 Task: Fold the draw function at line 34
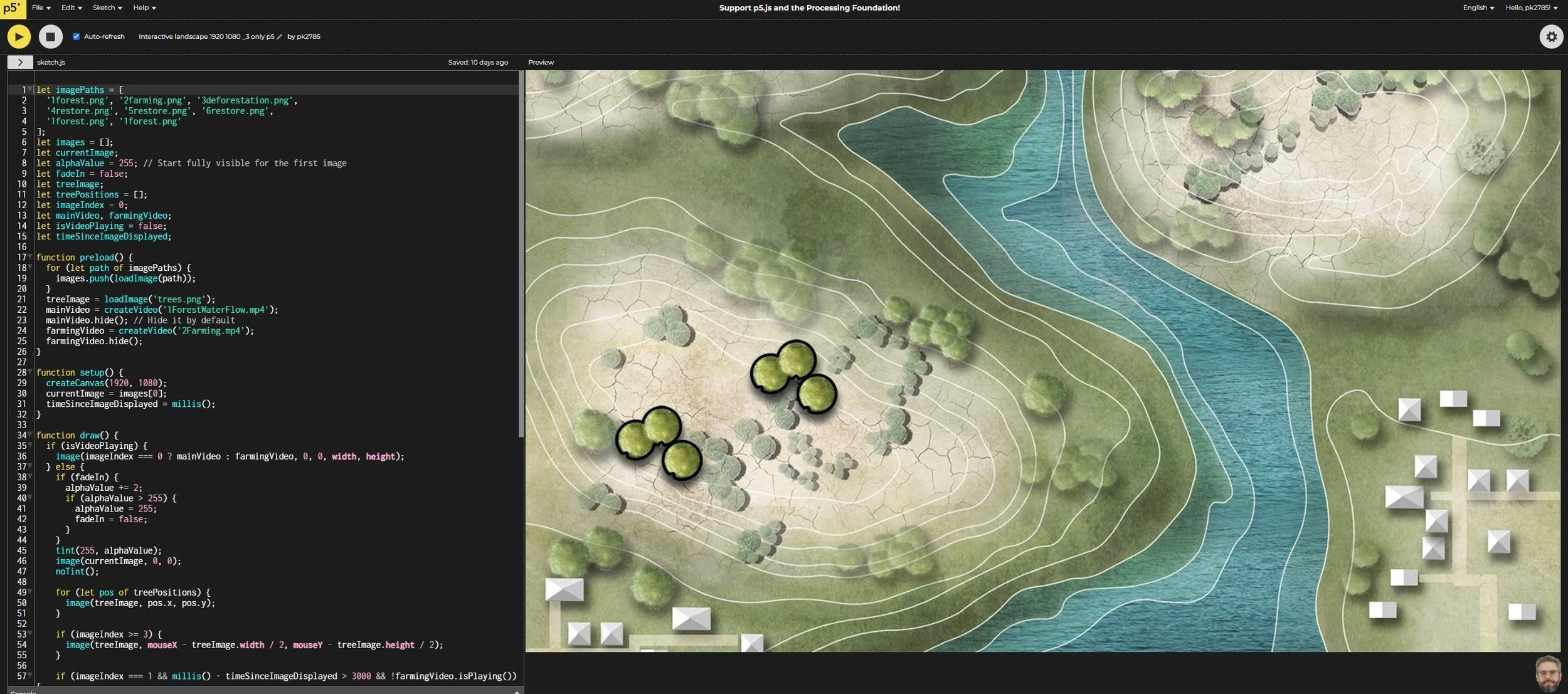(x=30, y=435)
